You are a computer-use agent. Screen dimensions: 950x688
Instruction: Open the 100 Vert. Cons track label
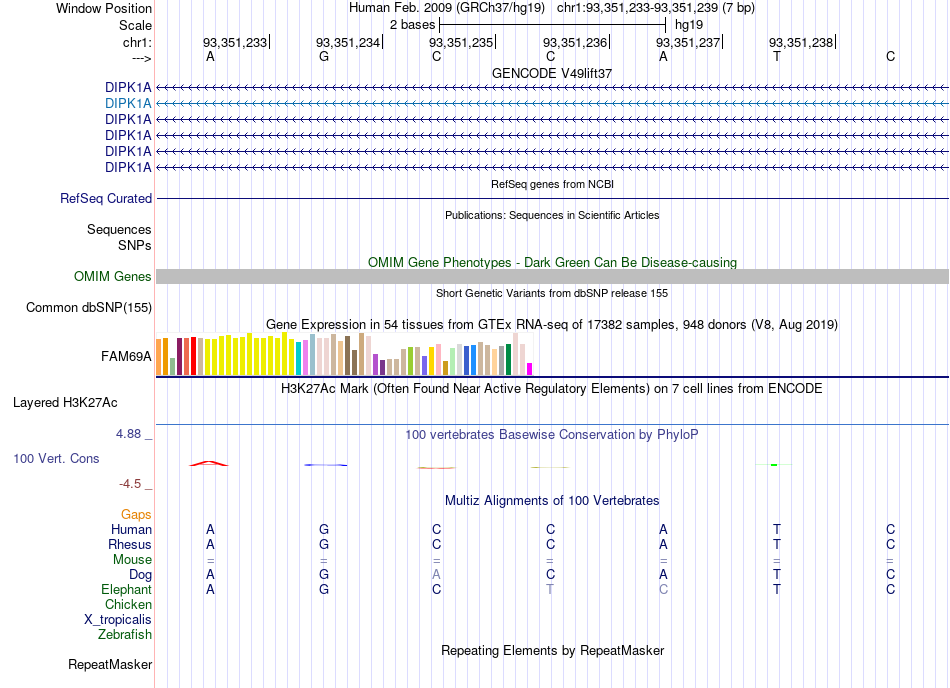(56, 458)
